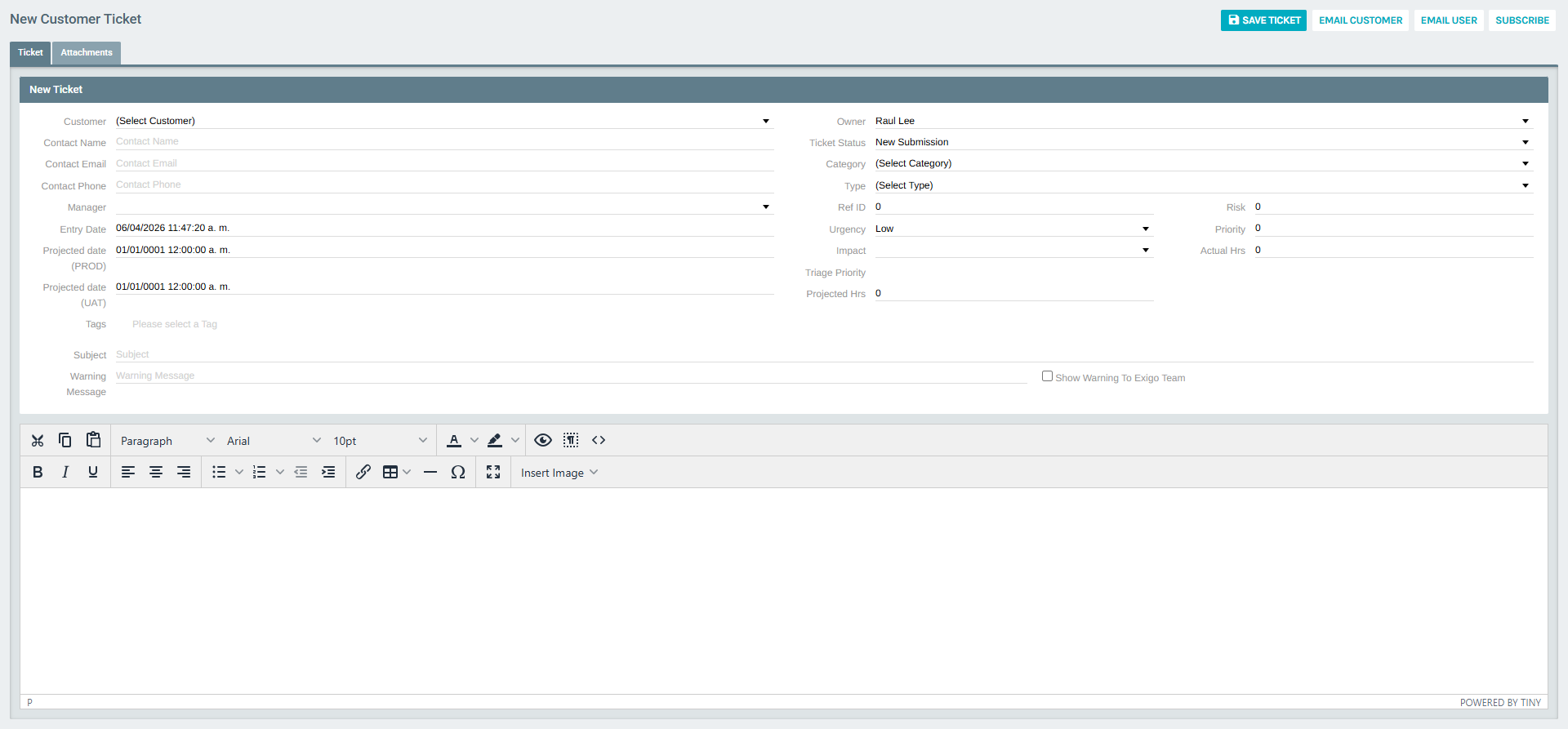Click the Paste clipboard icon
1568x729 pixels.
click(x=93, y=440)
